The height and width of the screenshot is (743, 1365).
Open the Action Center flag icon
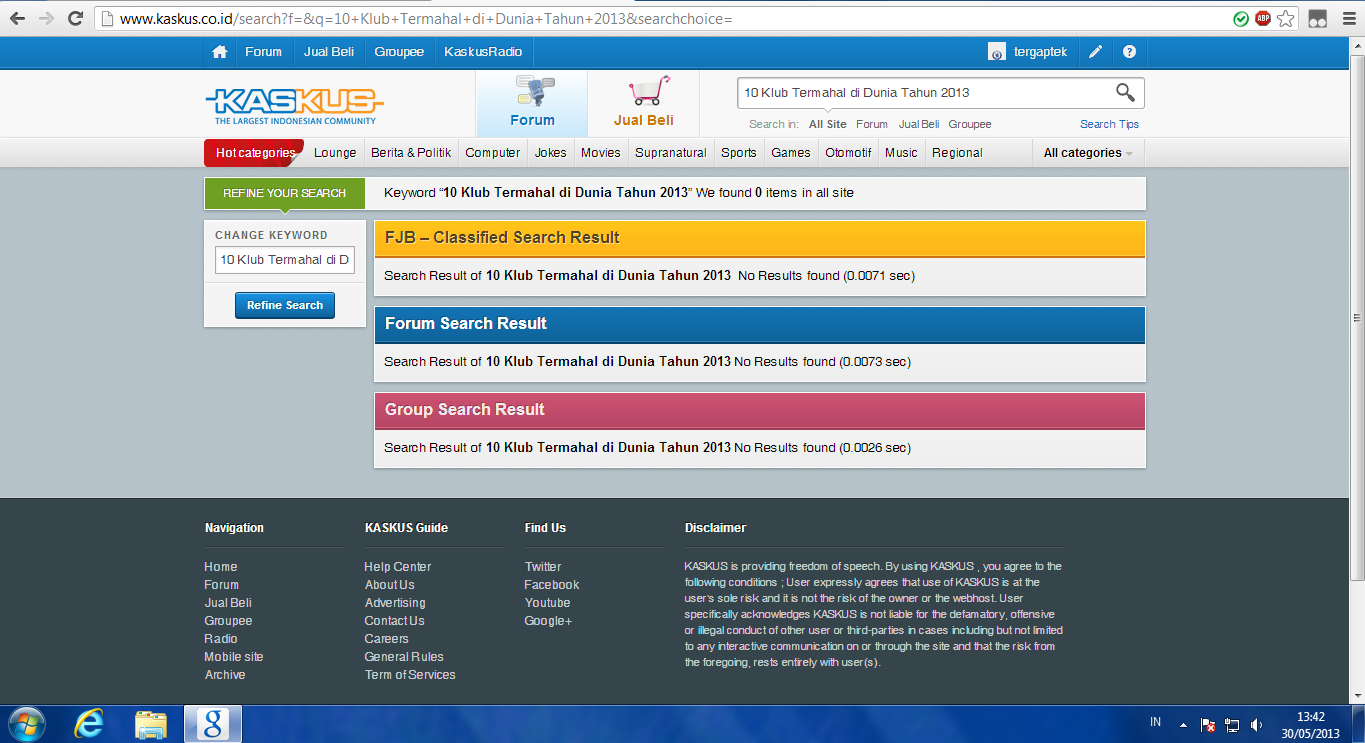coord(1208,724)
